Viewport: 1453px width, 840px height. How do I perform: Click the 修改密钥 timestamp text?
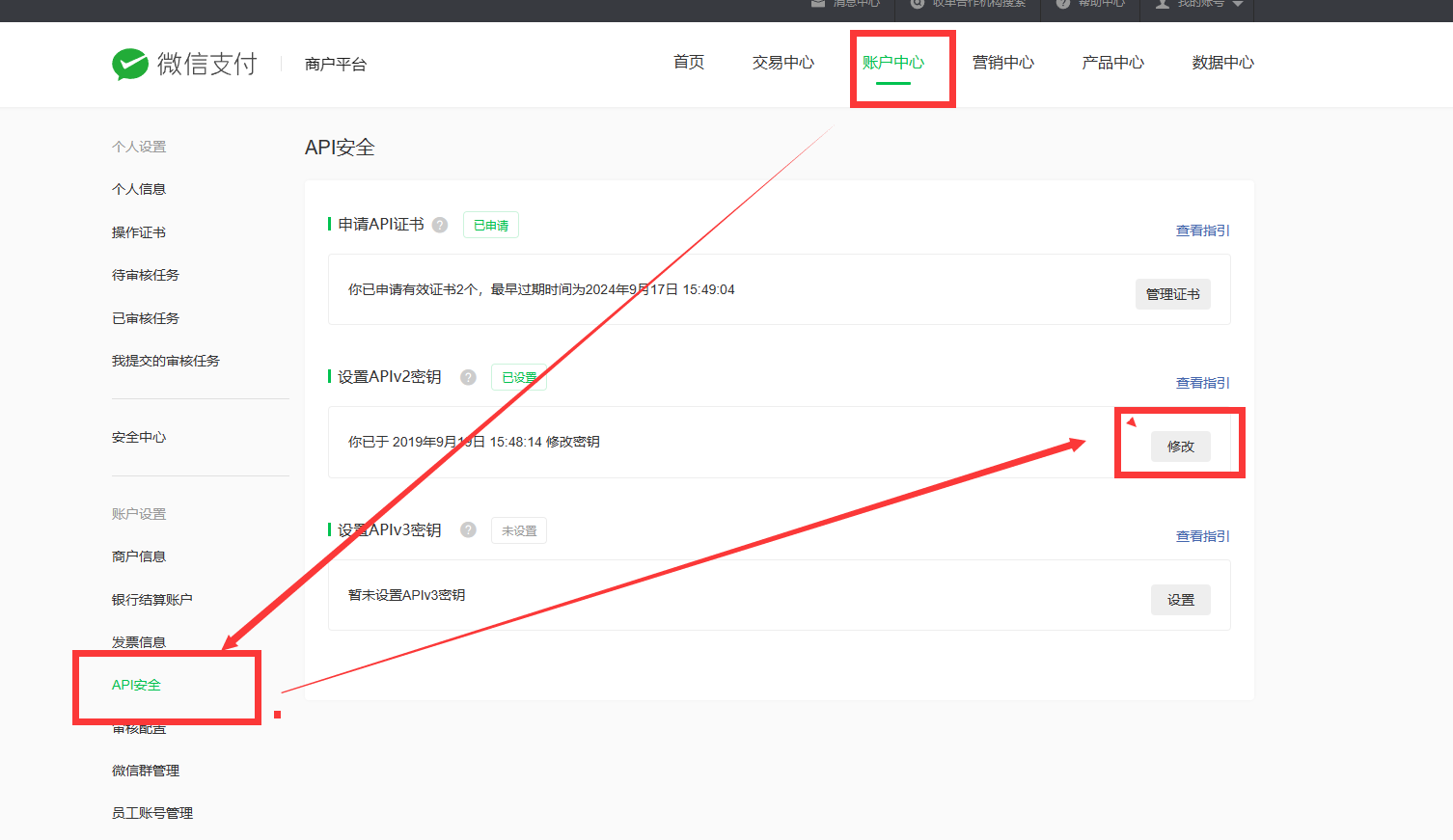point(474,442)
